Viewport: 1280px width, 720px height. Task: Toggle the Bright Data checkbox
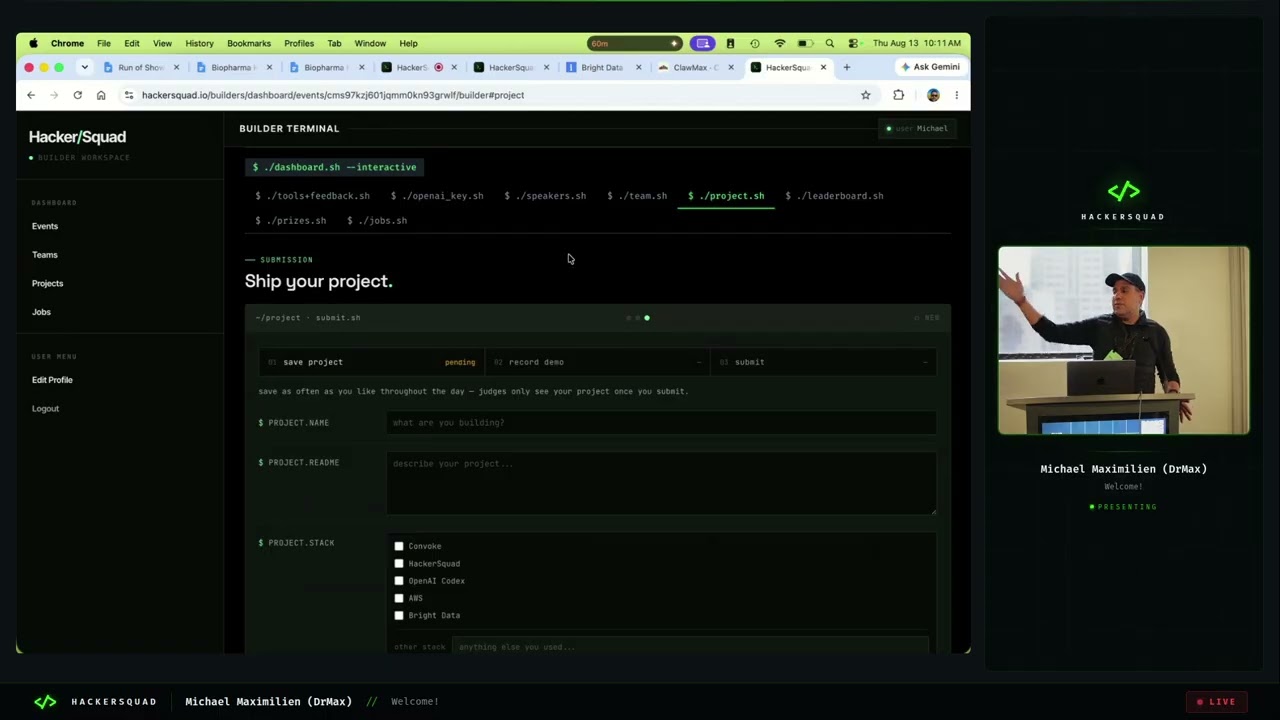click(399, 615)
